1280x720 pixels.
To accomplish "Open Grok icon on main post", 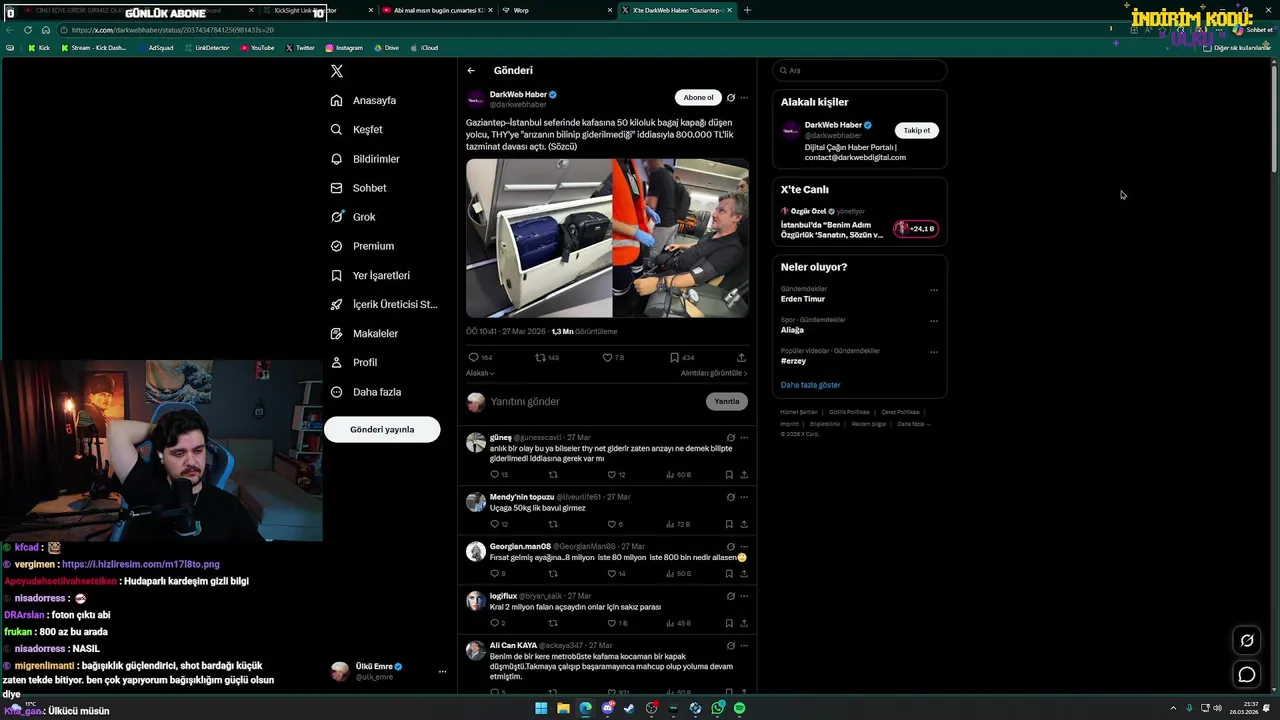I will 731,98.
